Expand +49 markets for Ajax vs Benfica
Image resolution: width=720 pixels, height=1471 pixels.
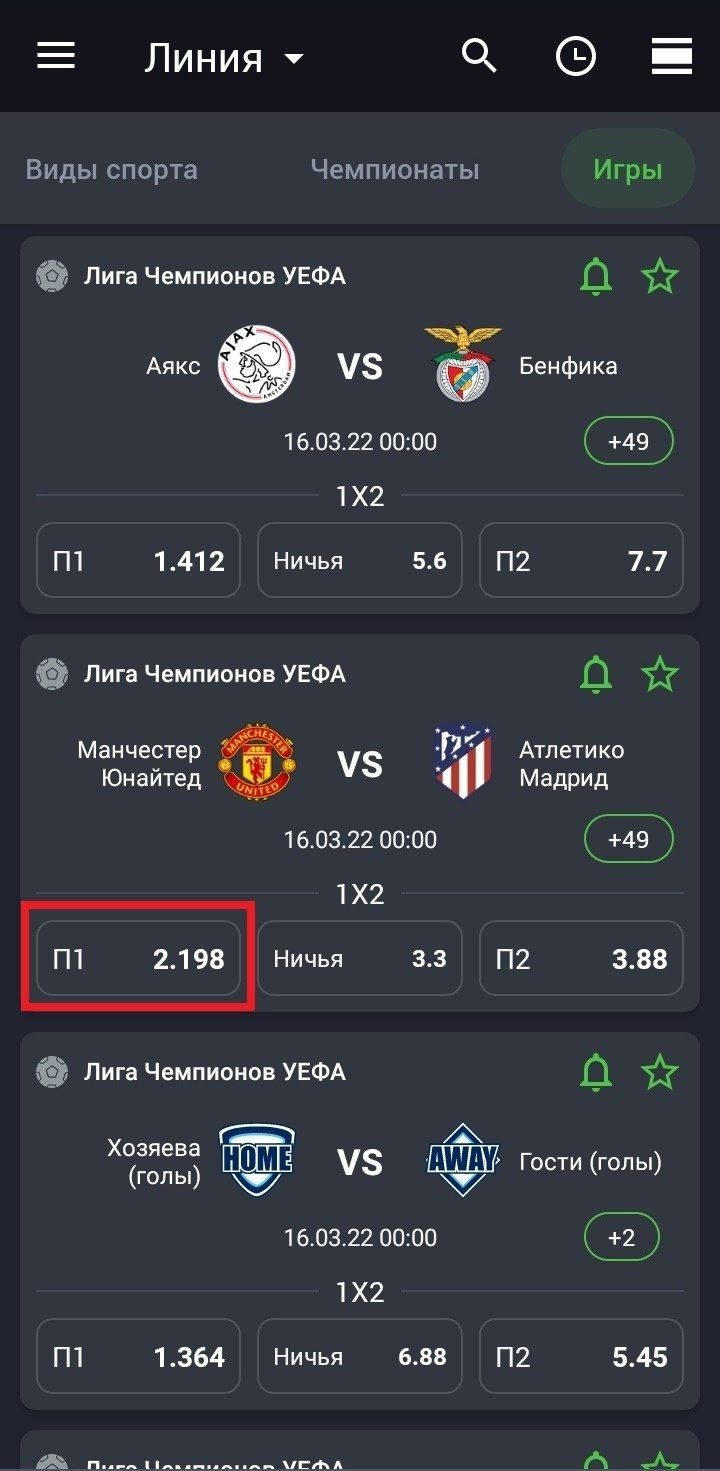(629, 441)
